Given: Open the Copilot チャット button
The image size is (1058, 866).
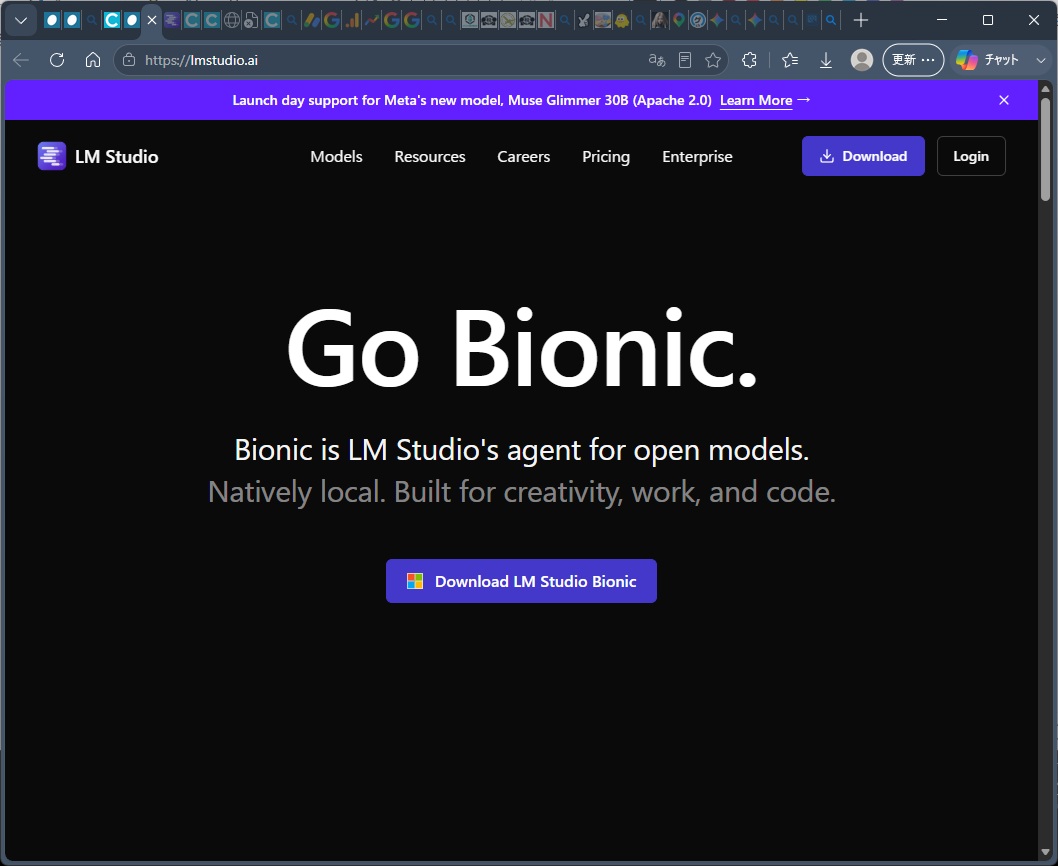Looking at the screenshot, I should coord(988,60).
